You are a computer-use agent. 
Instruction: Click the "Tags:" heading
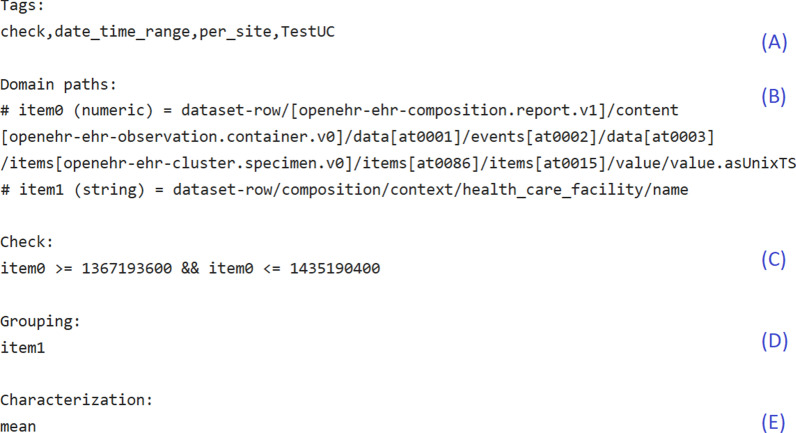tap(19, 9)
